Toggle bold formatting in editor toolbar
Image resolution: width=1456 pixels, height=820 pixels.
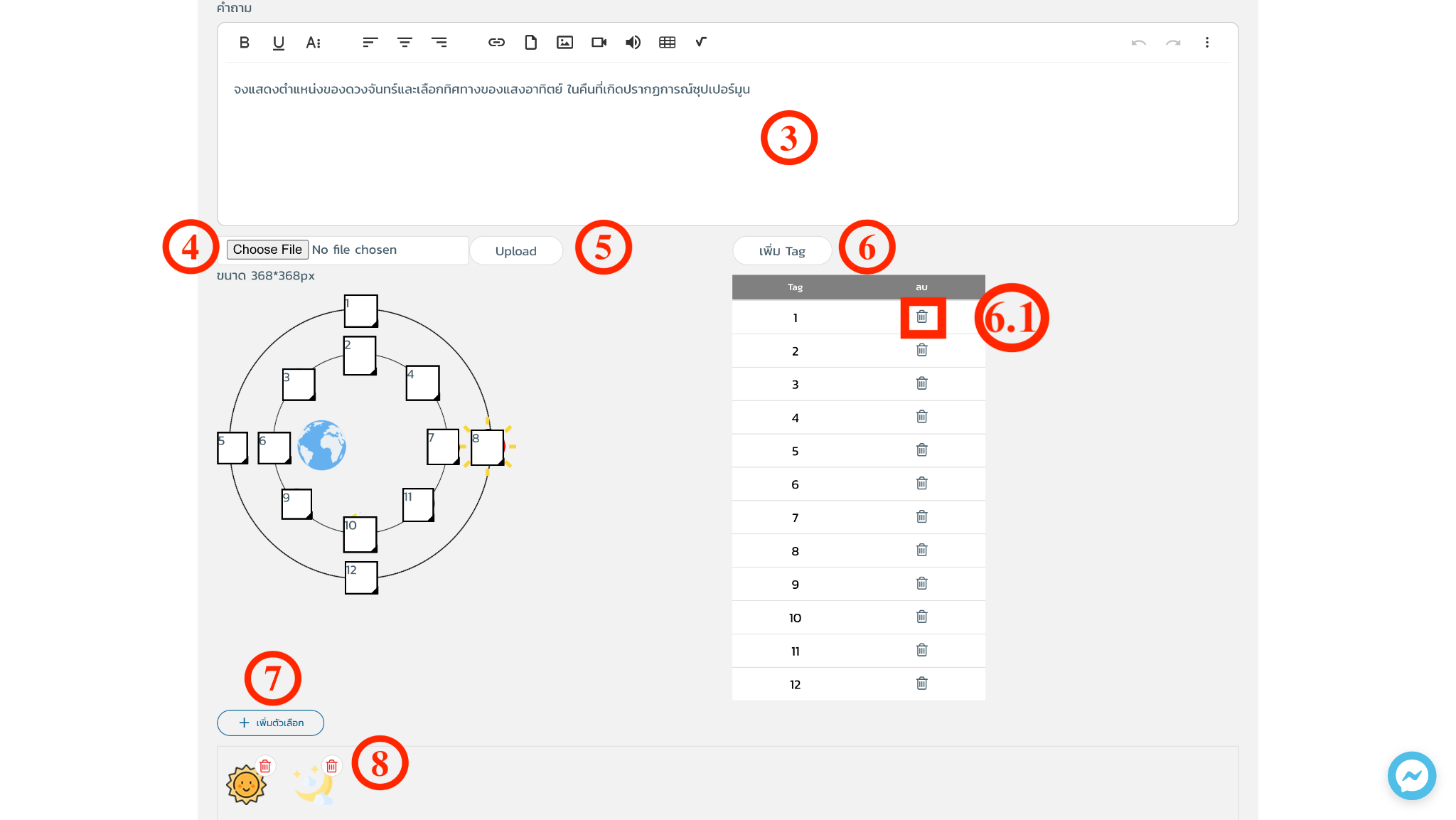pos(244,43)
